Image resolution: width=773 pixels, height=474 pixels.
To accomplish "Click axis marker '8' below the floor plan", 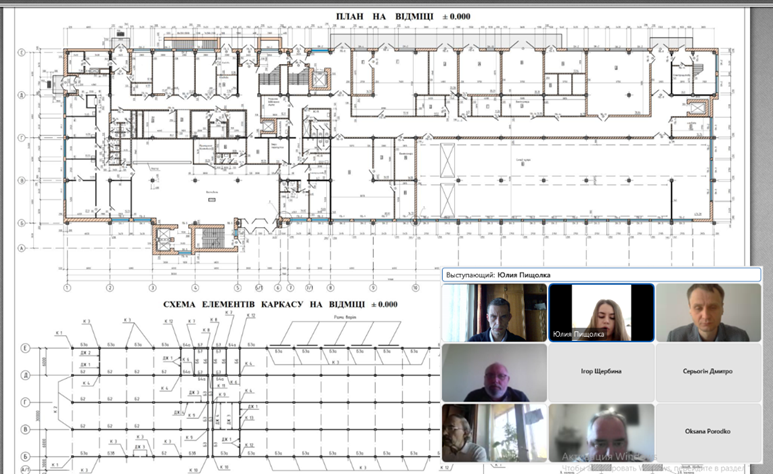I will tap(330, 288).
